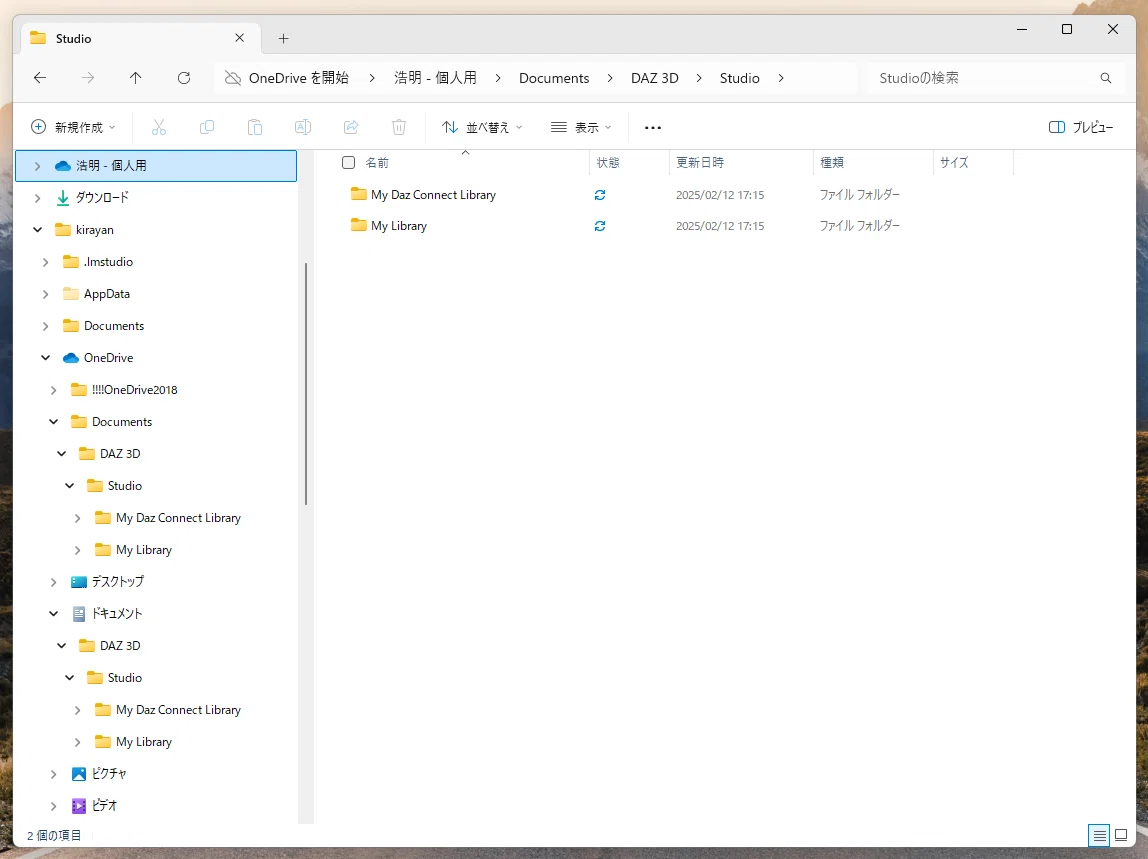The image size is (1148, 859).
Task: Add a new tab with plus button
Action: click(283, 39)
